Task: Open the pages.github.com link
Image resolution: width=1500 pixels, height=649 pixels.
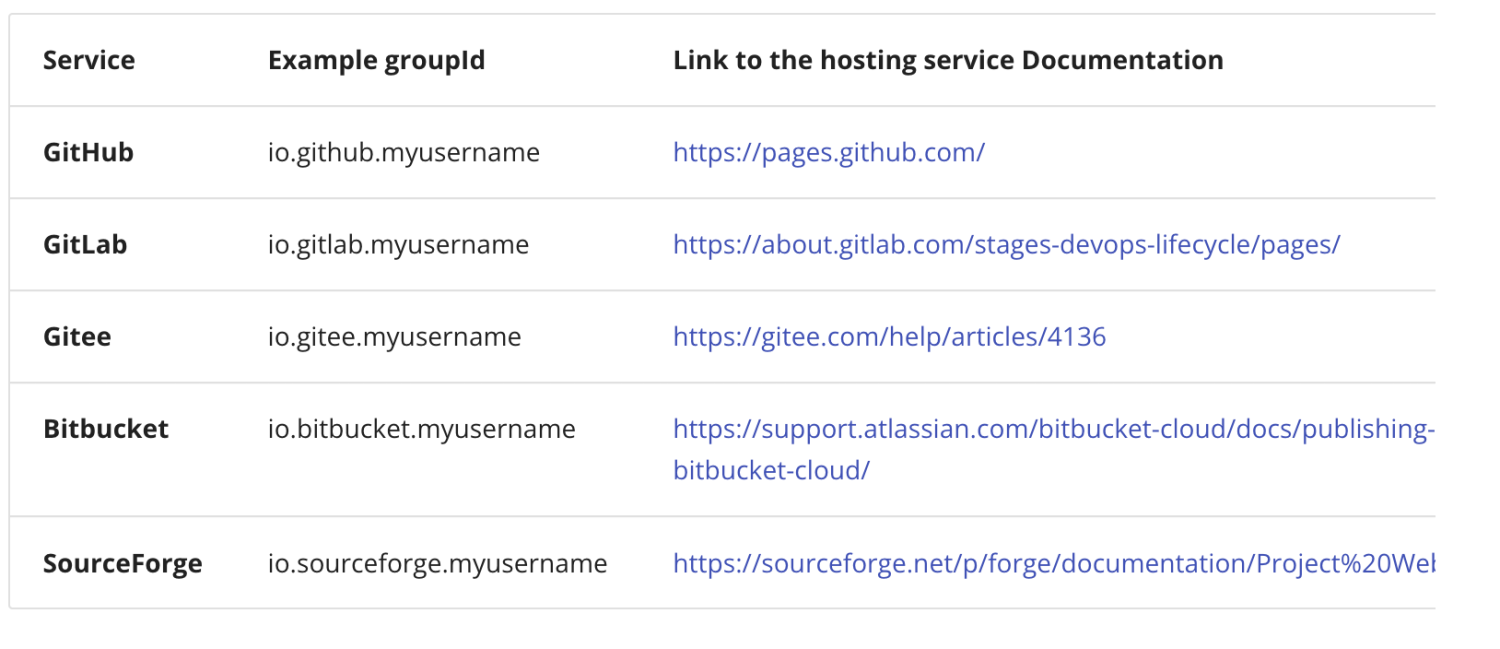Action: pos(828,153)
